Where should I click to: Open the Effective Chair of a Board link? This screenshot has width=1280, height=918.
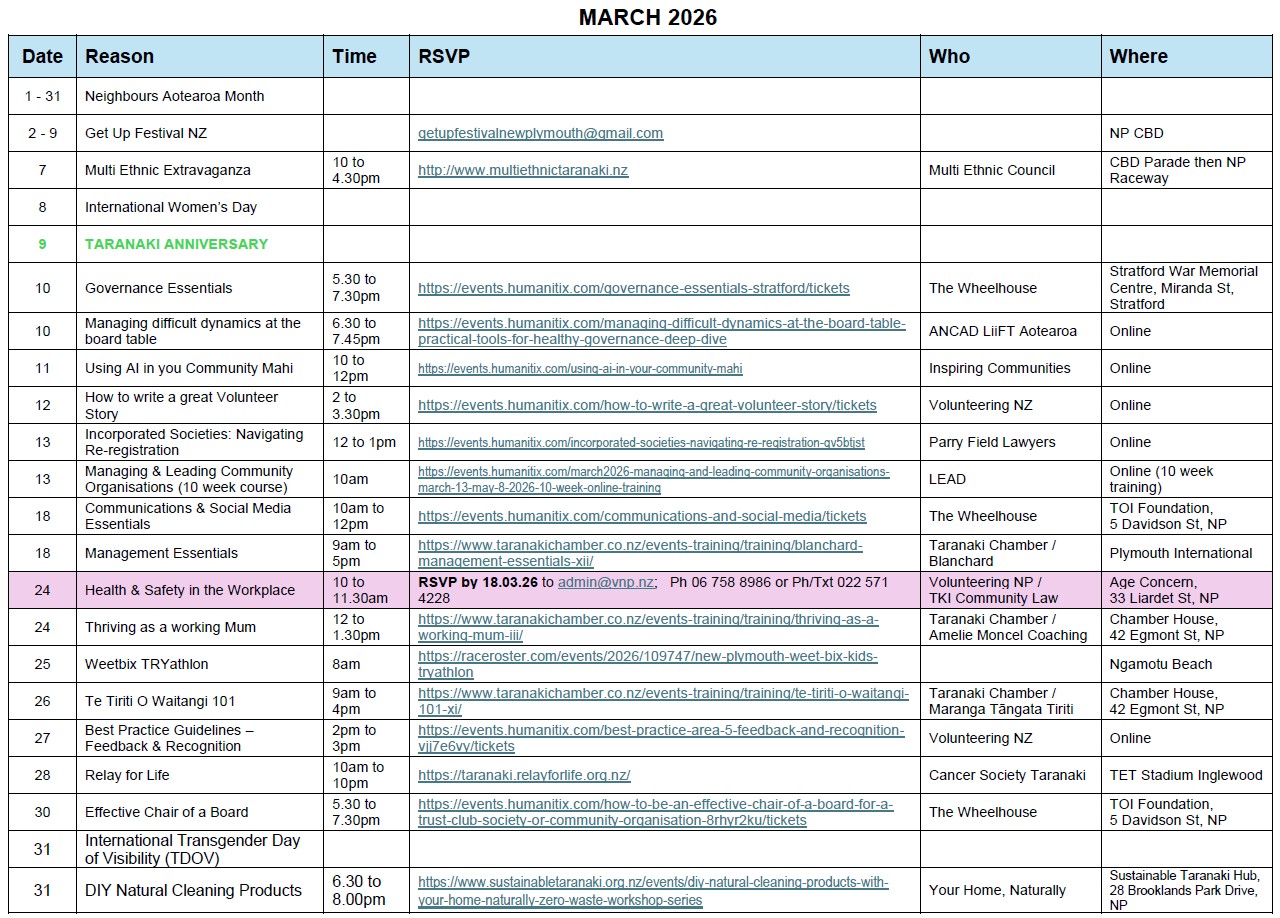[x=655, y=812]
